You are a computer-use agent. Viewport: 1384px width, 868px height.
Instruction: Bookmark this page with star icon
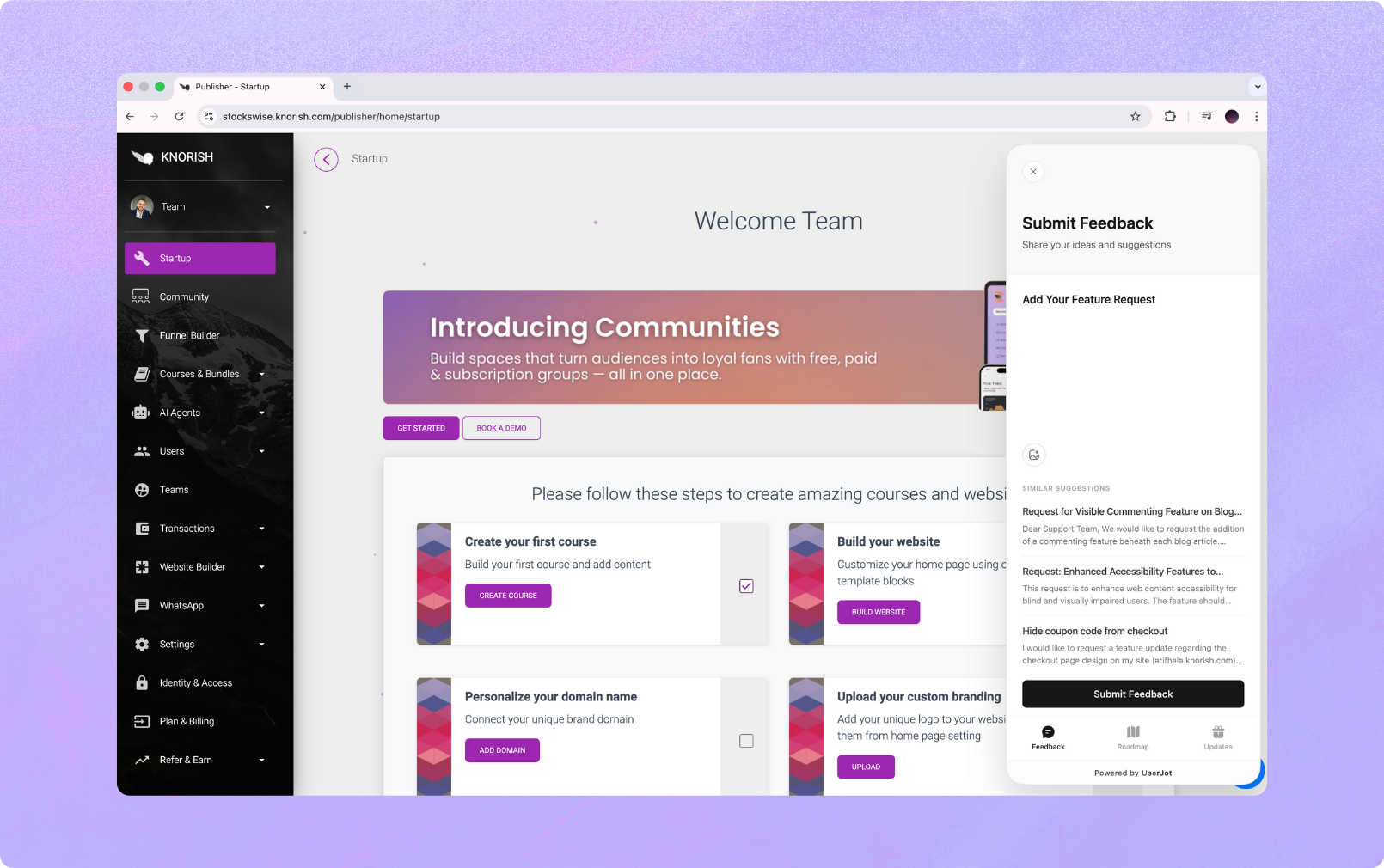1135,117
